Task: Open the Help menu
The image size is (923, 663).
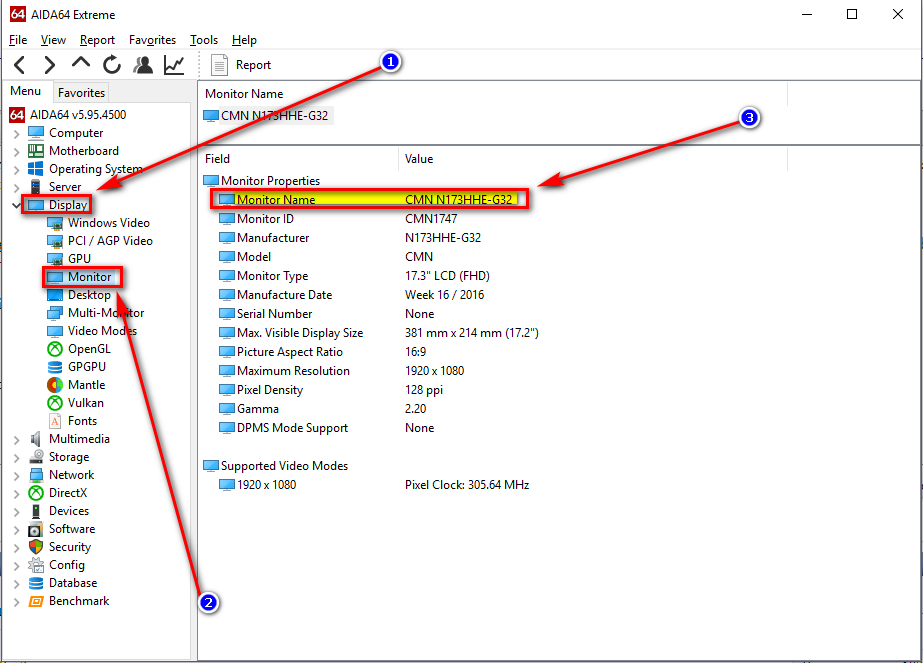Action: click(244, 40)
